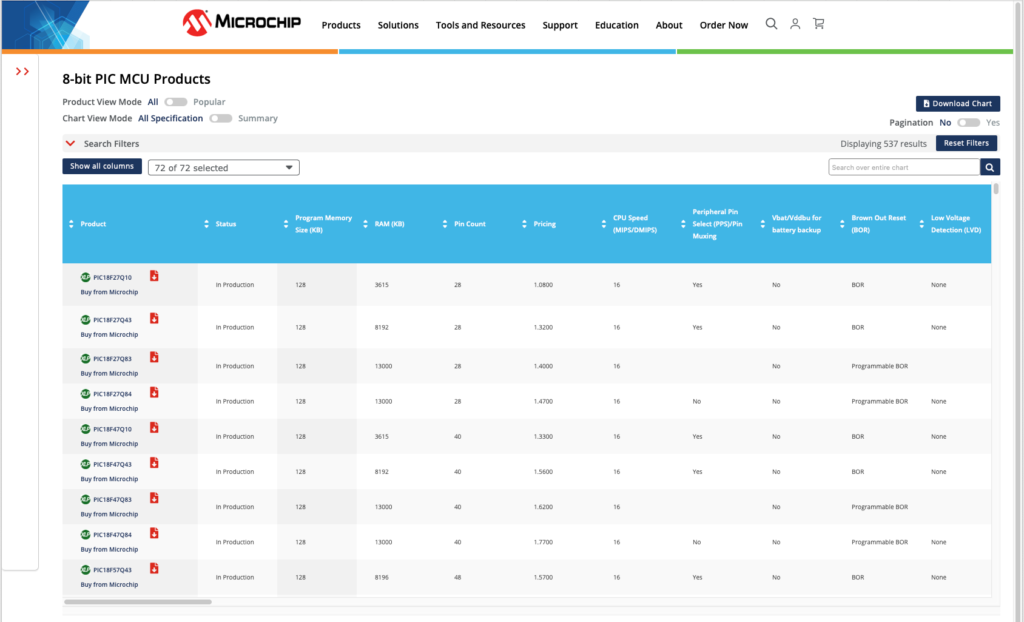
Task: Open Order Now in the navigation
Action: pos(724,25)
